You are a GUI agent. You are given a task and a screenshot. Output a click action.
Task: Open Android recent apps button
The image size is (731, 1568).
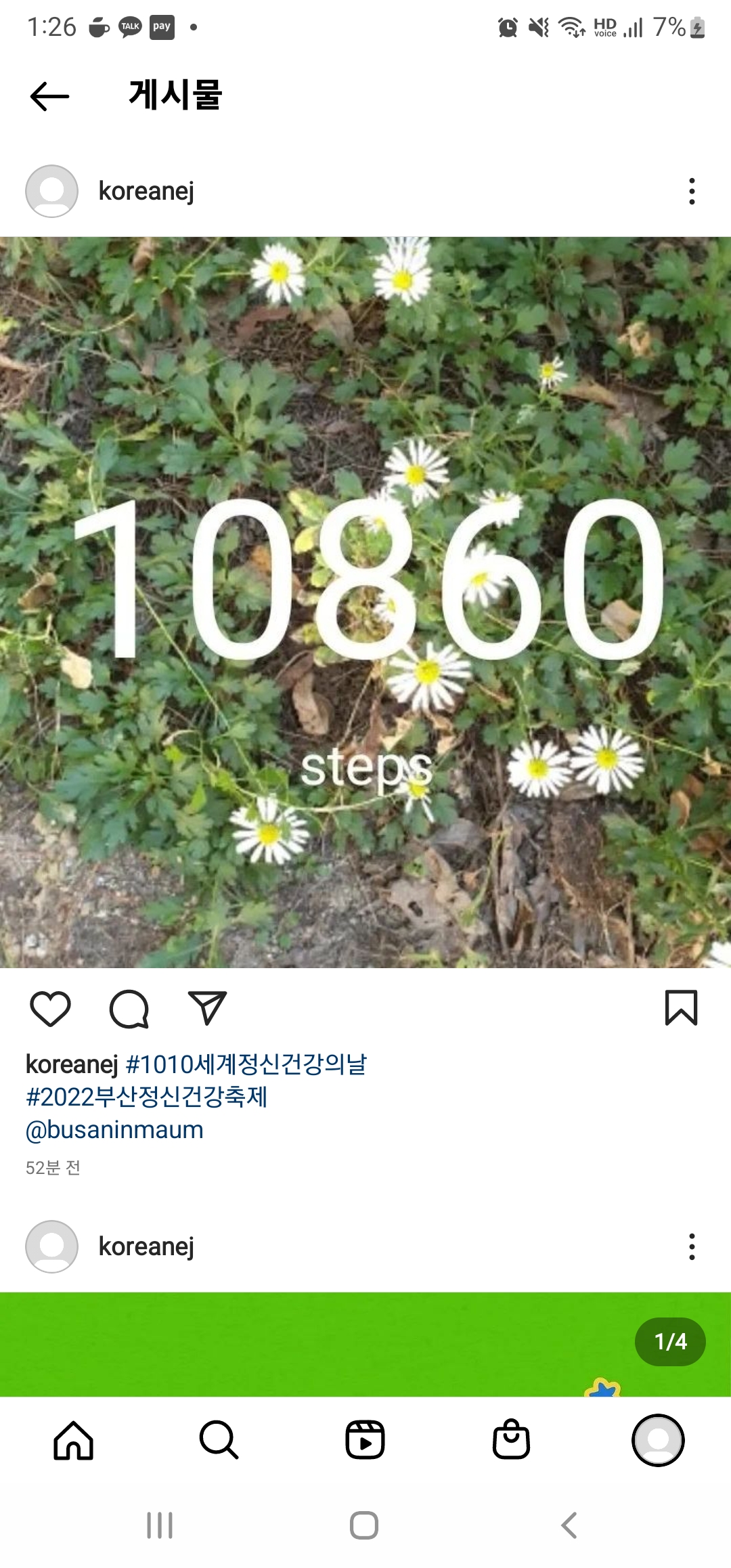[x=160, y=1525]
